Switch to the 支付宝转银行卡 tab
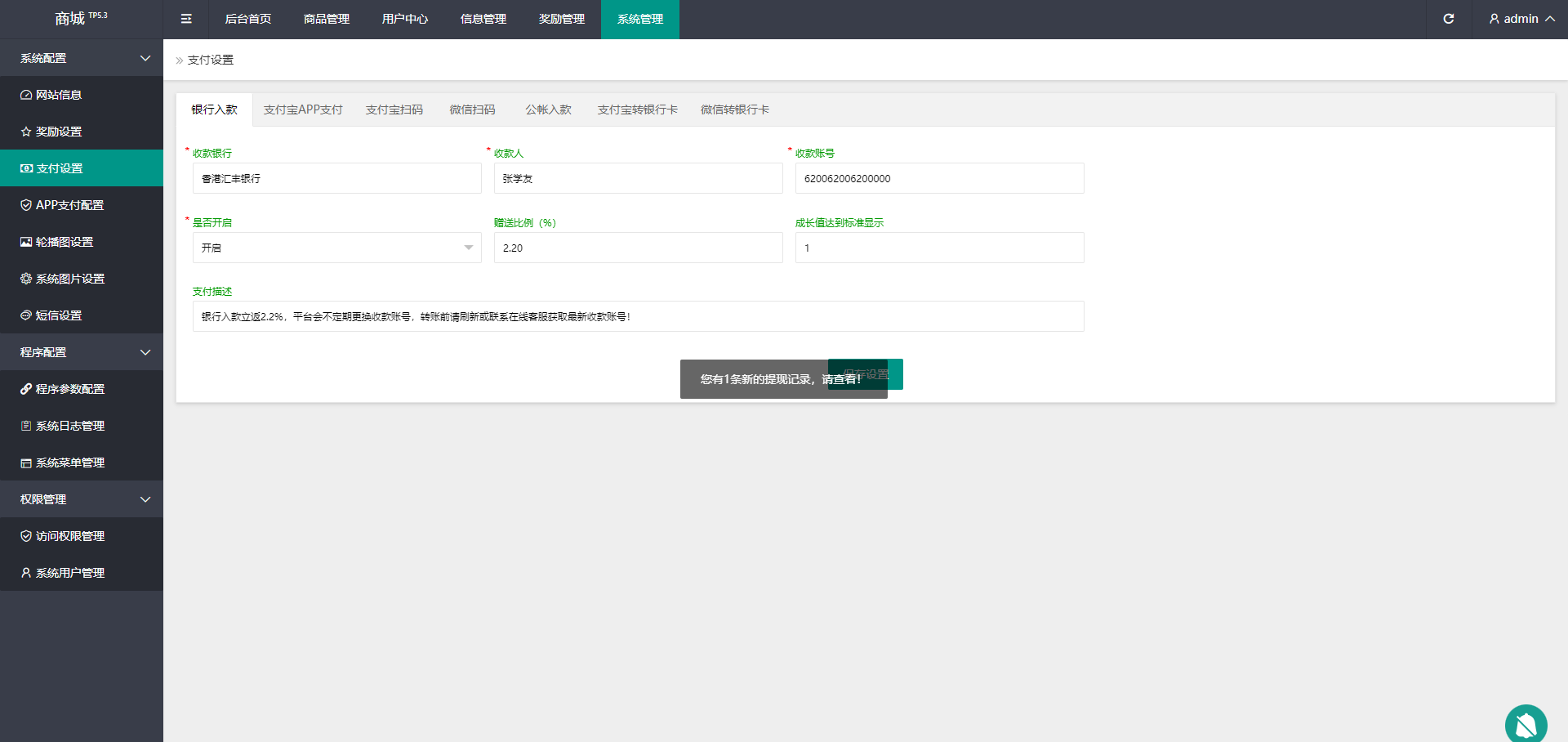 (638, 110)
